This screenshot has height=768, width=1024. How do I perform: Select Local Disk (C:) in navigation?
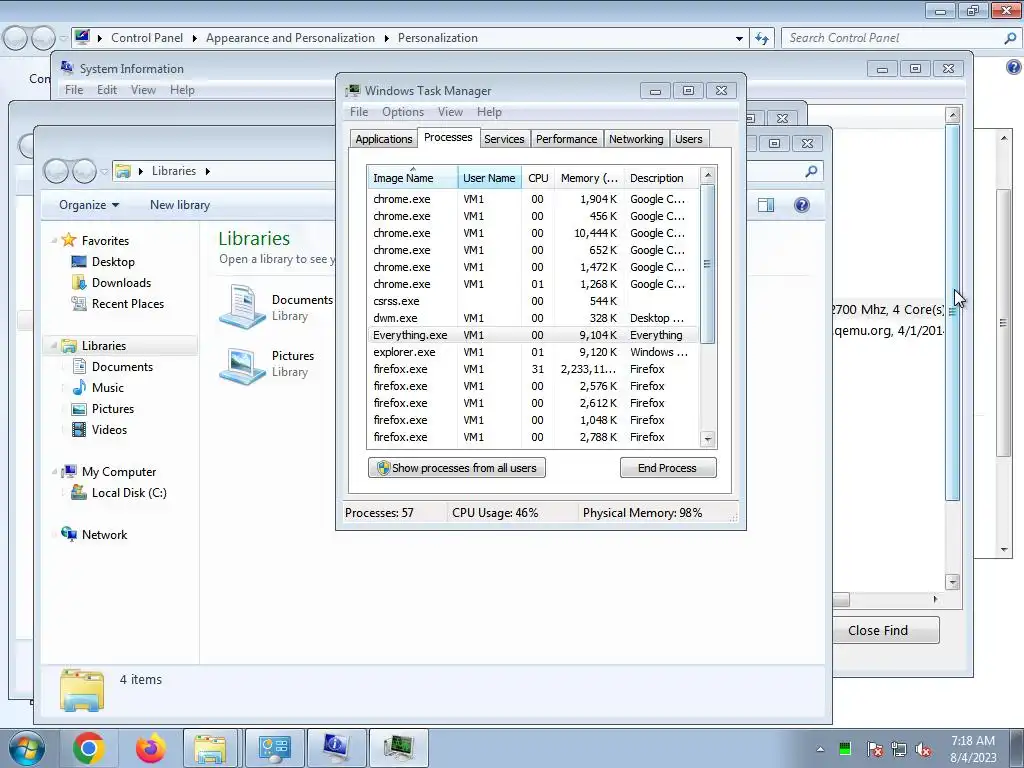point(129,493)
